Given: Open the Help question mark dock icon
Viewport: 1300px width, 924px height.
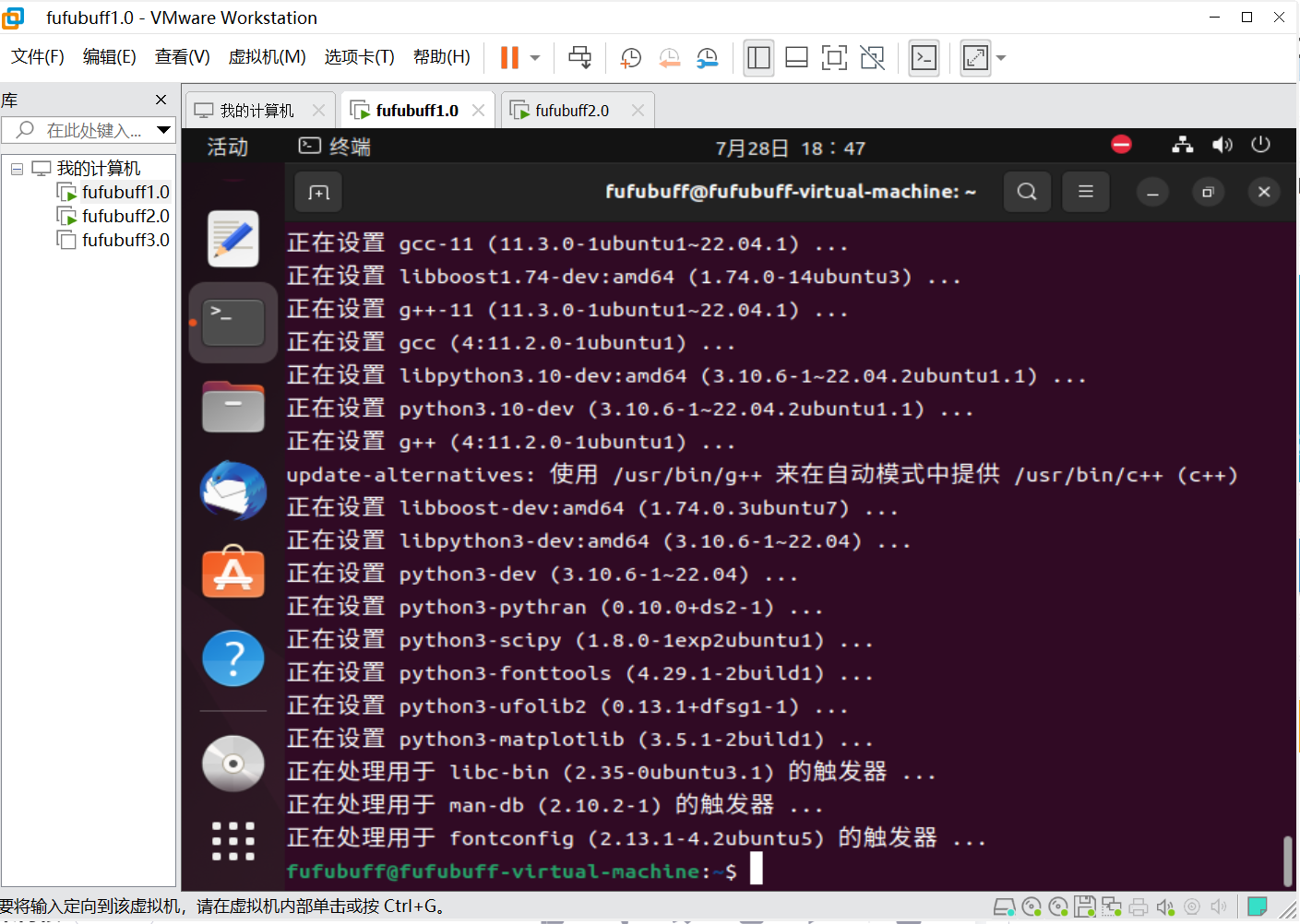Looking at the screenshot, I should coord(233,658).
